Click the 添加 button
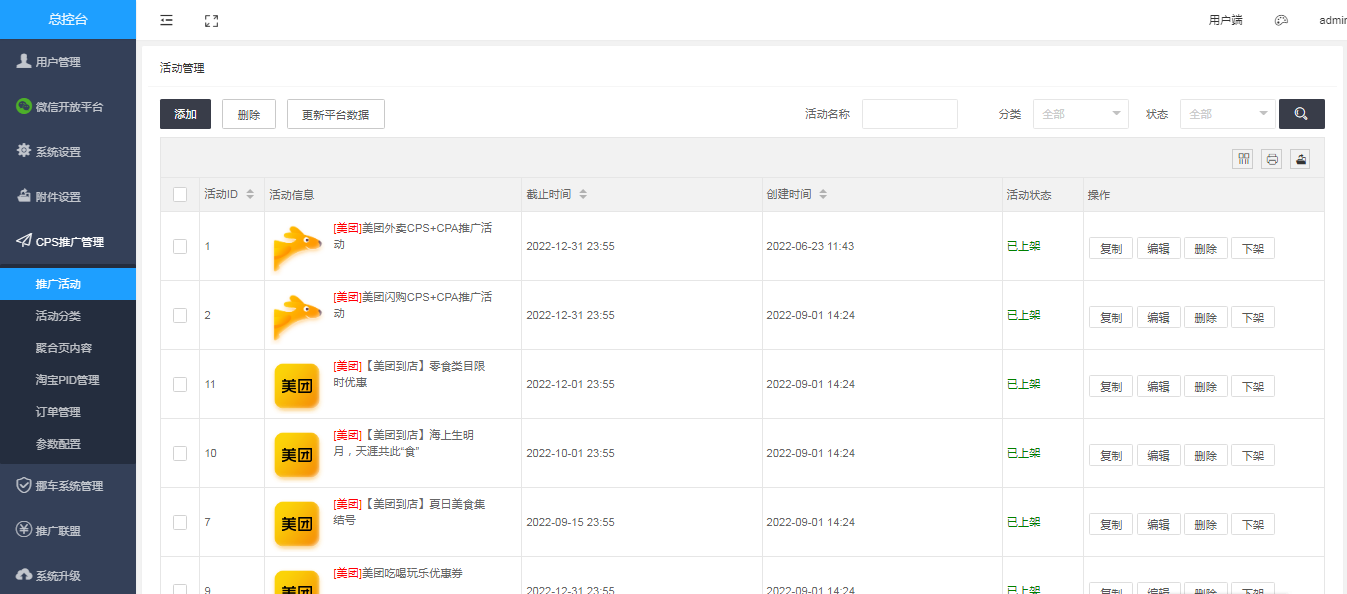Screen dimensions: 1347x594 tap(185, 114)
